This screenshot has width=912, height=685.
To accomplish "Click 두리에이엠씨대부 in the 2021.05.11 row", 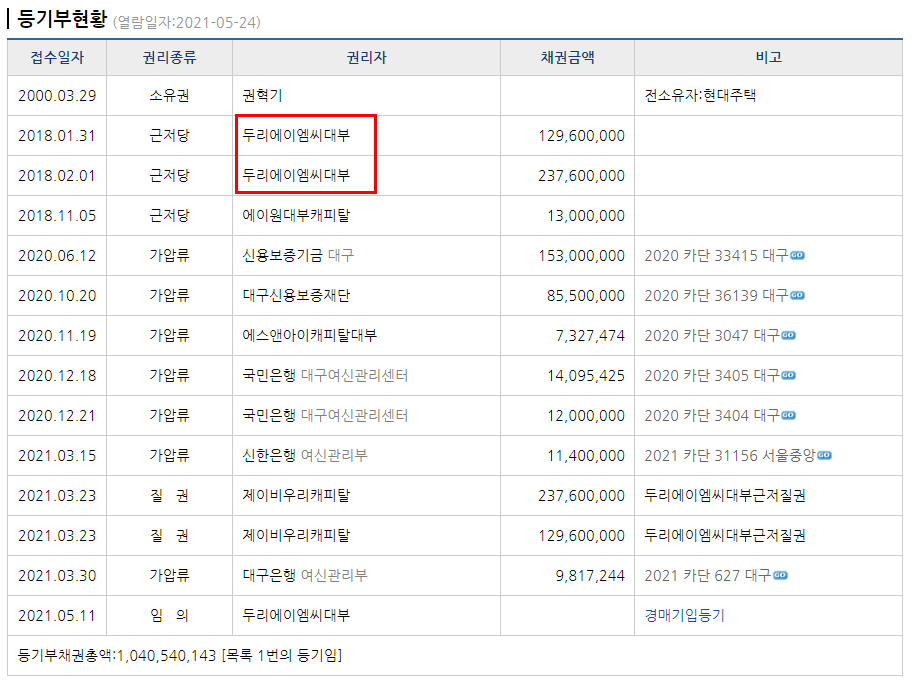I will (296, 615).
